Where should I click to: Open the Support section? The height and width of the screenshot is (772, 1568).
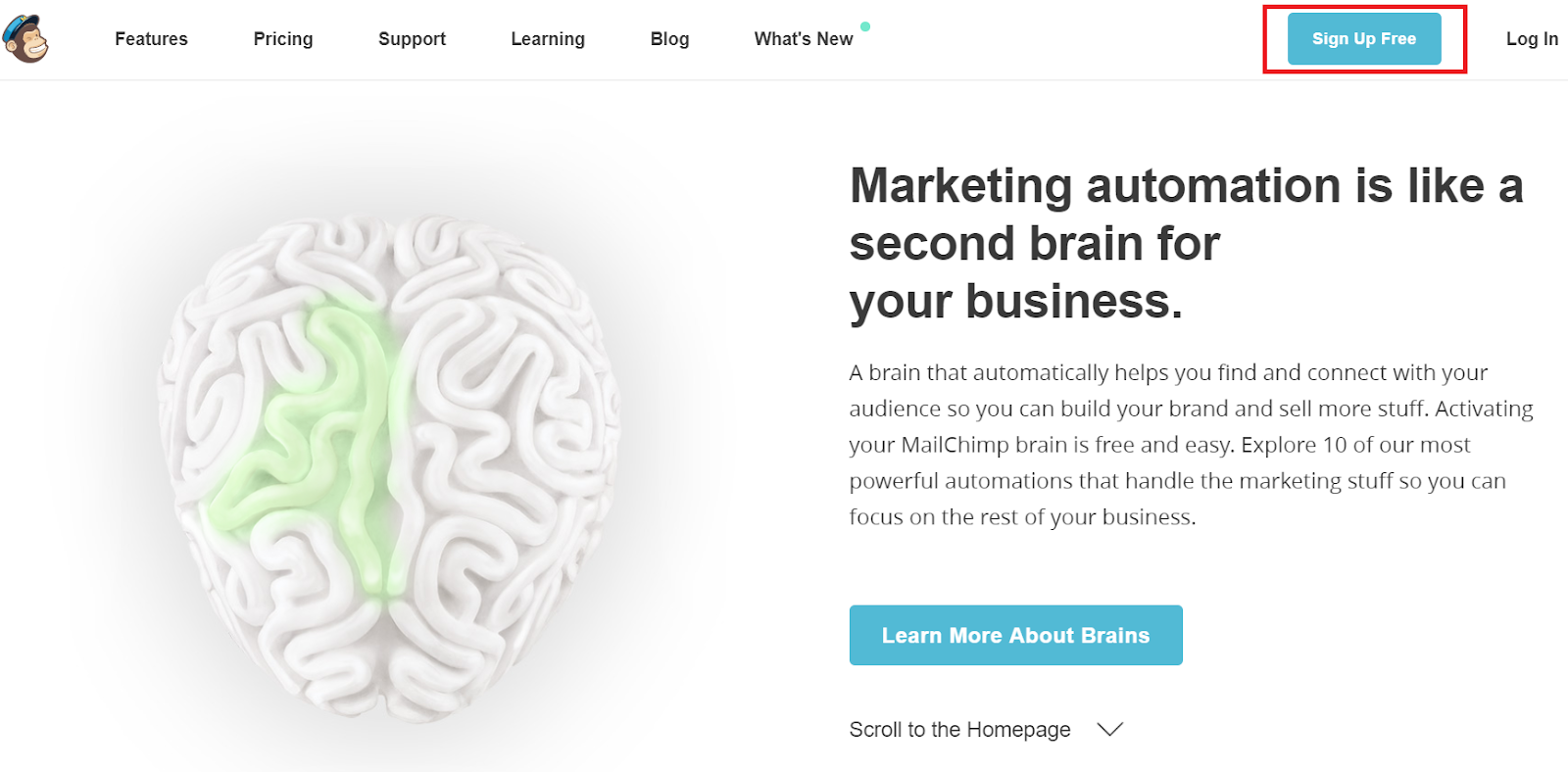pyautogui.click(x=412, y=39)
